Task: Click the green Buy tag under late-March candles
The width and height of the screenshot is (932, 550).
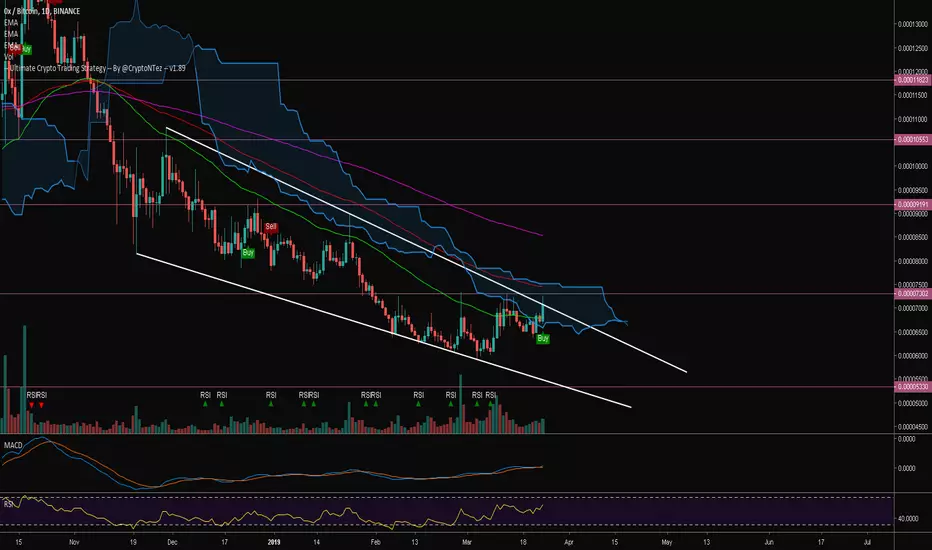Action: [x=543, y=339]
